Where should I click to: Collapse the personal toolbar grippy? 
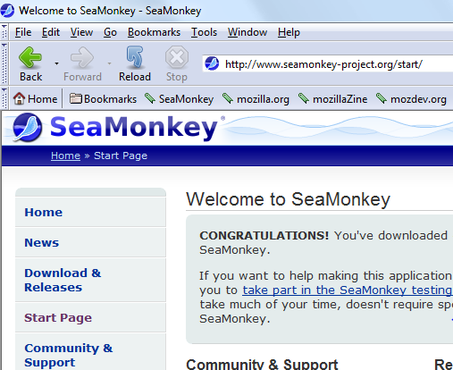(x=4, y=98)
